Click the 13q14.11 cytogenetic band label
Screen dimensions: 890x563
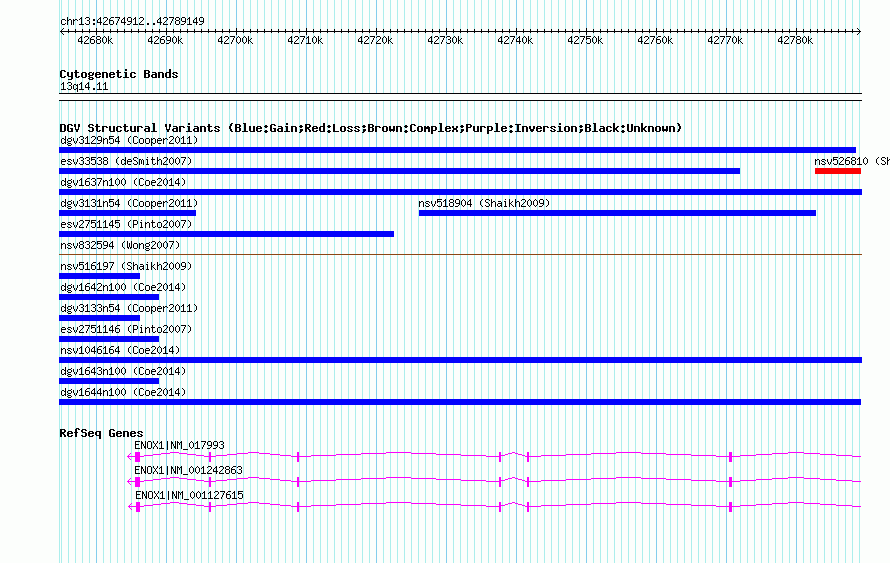coord(84,87)
